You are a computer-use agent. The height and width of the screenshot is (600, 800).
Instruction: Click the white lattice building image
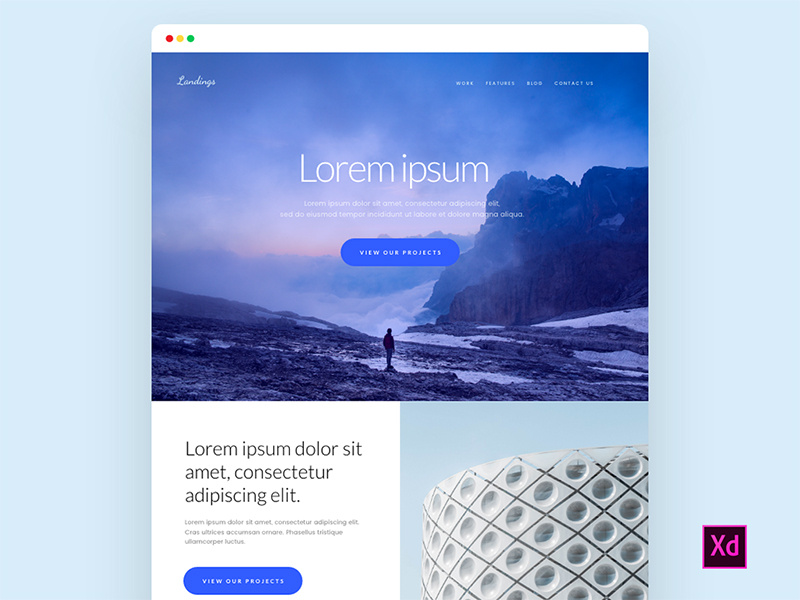click(x=535, y=522)
